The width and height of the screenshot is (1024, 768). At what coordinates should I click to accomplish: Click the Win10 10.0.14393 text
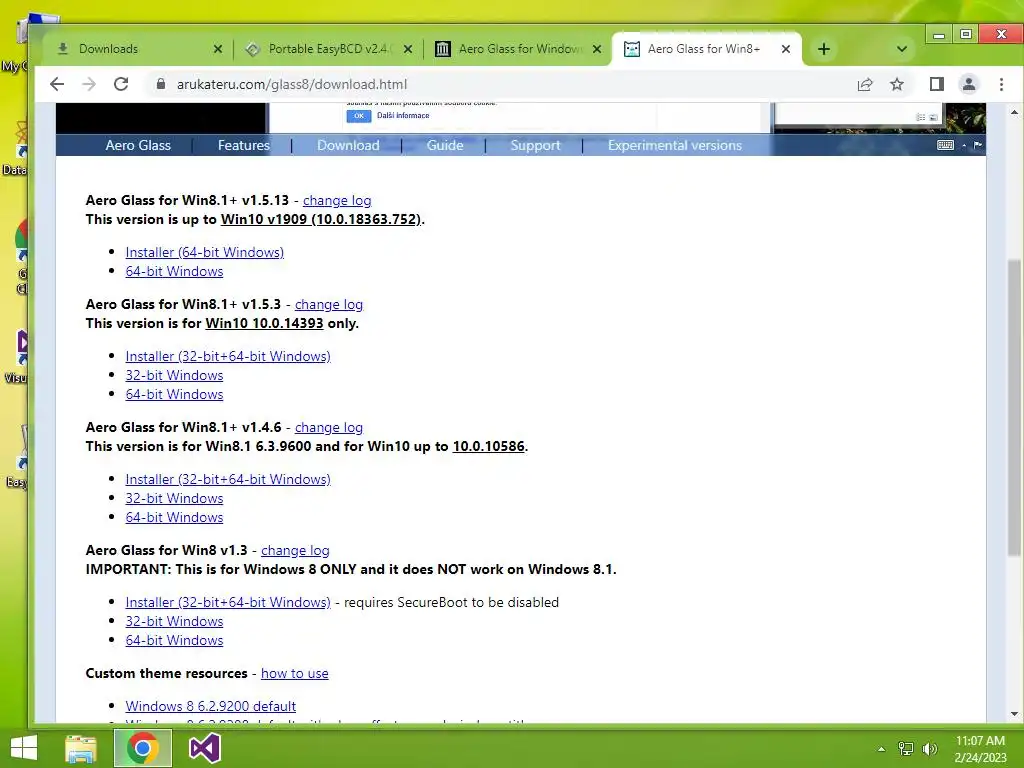264,323
